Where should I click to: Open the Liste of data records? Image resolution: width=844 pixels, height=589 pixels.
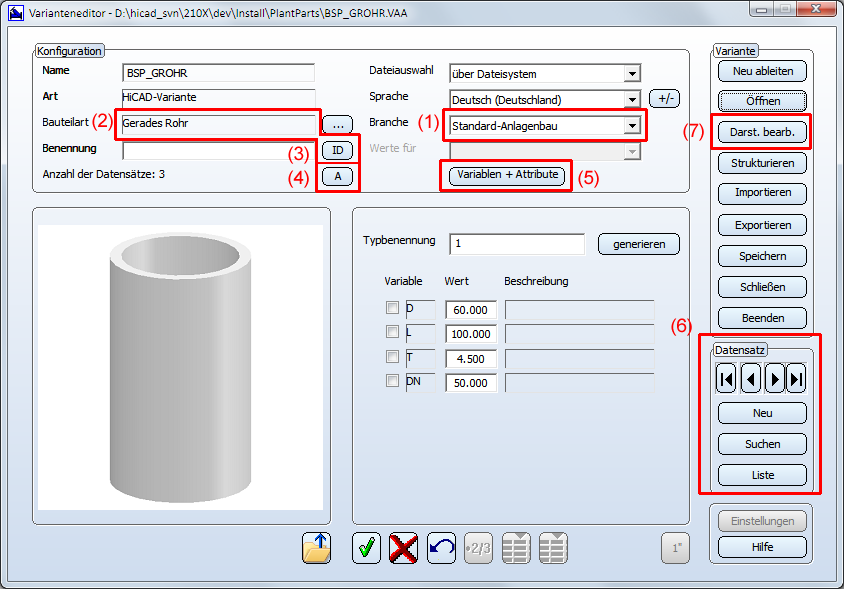point(762,475)
